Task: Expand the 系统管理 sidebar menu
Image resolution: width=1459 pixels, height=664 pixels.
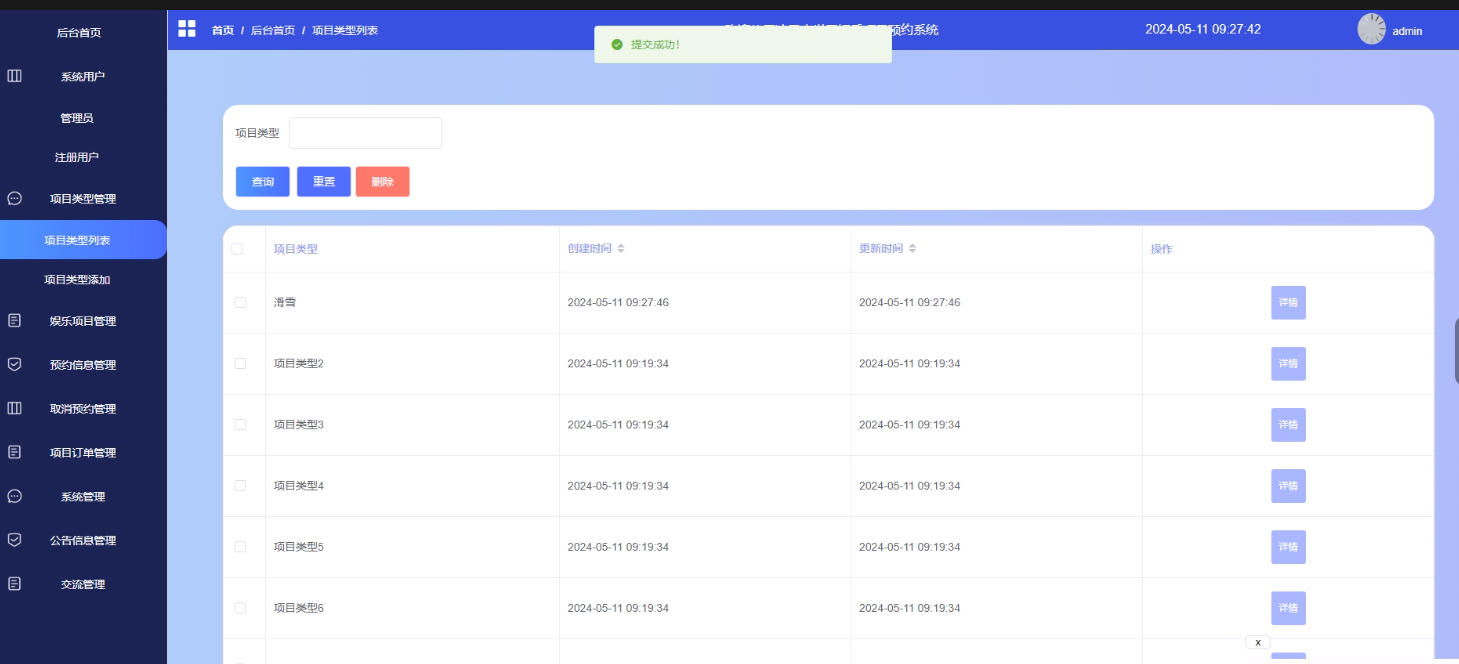Action: tap(83, 497)
